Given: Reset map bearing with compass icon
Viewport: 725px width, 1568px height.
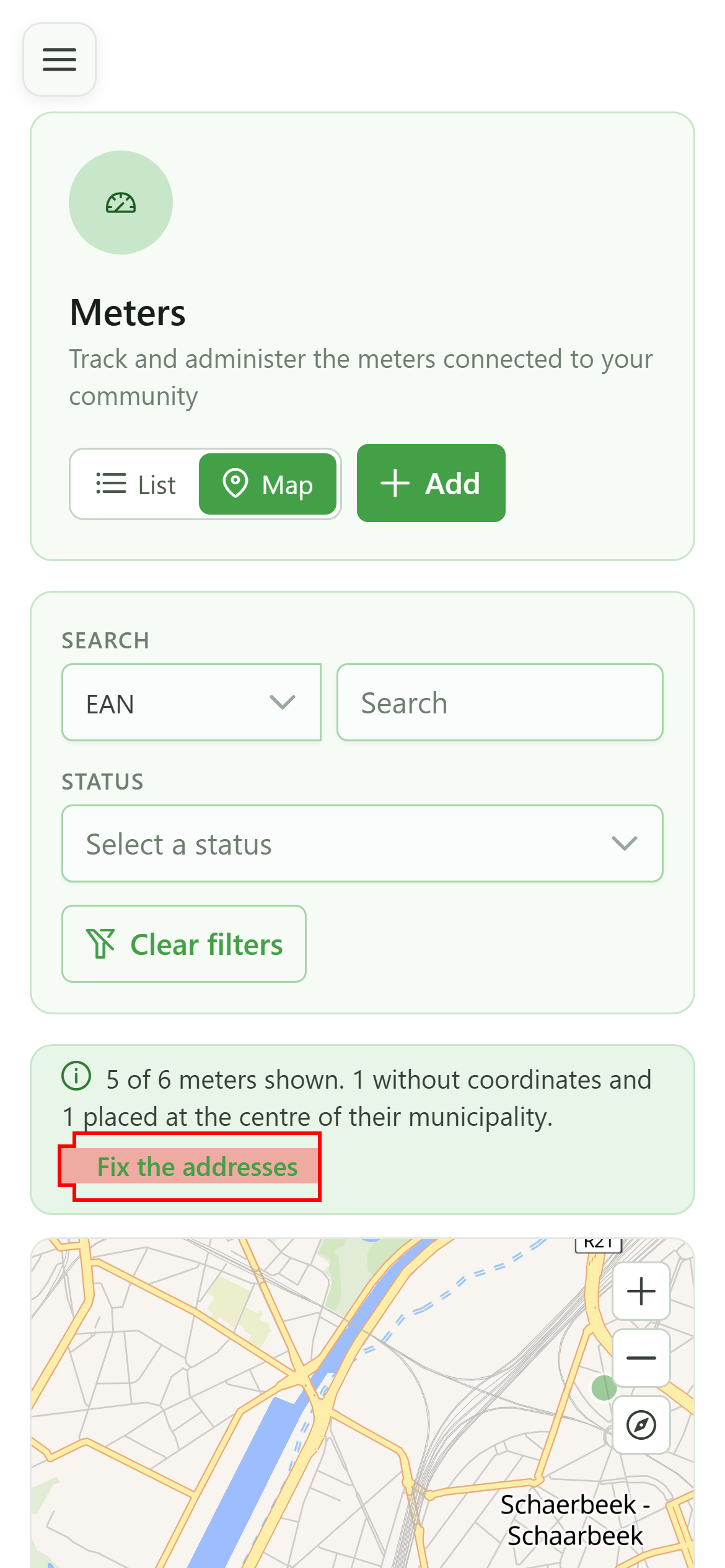Looking at the screenshot, I should click(641, 1425).
